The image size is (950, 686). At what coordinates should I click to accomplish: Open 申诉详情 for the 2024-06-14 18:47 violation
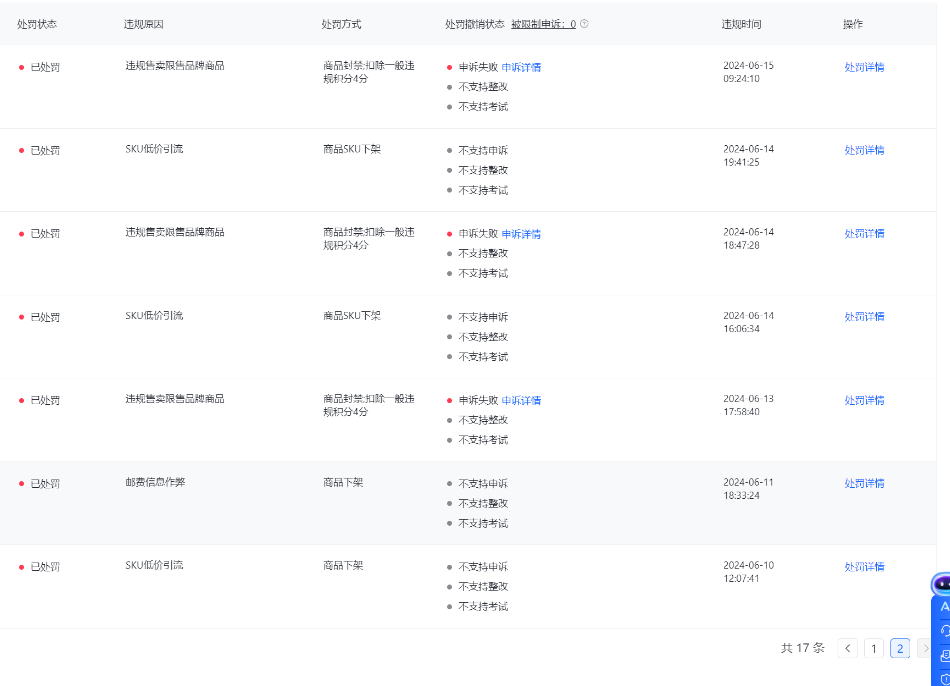click(x=521, y=234)
